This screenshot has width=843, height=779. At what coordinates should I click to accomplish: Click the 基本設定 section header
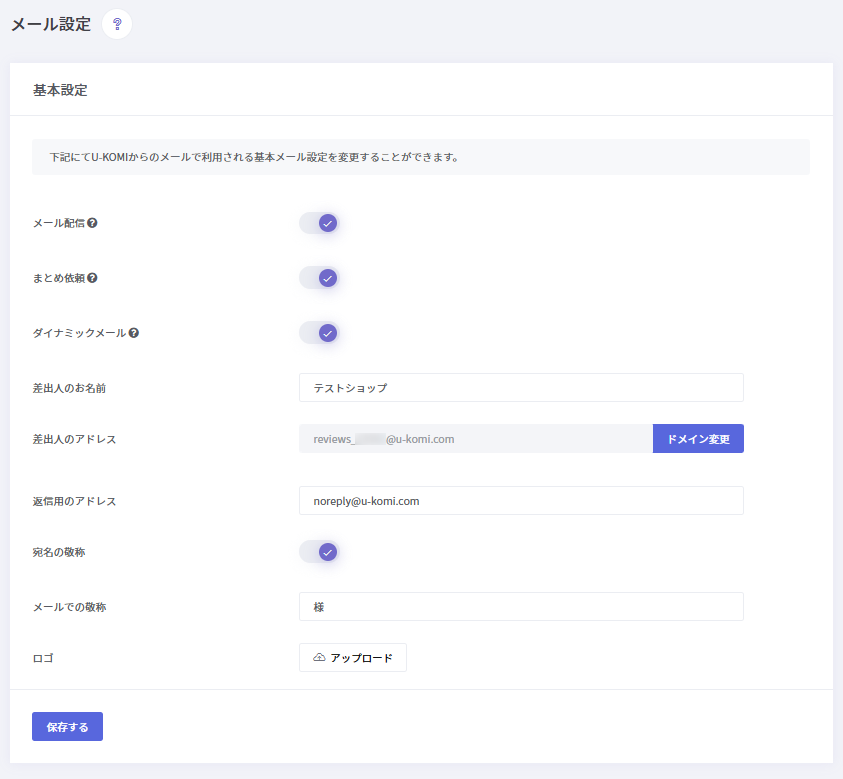pyautogui.click(x=60, y=90)
